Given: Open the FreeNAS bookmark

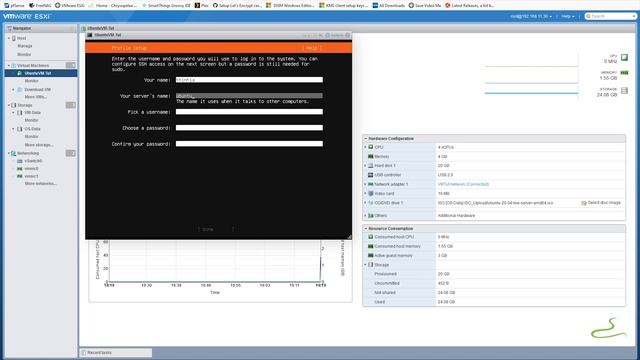Looking at the screenshot, I should pyautogui.click(x=40, y=5).
